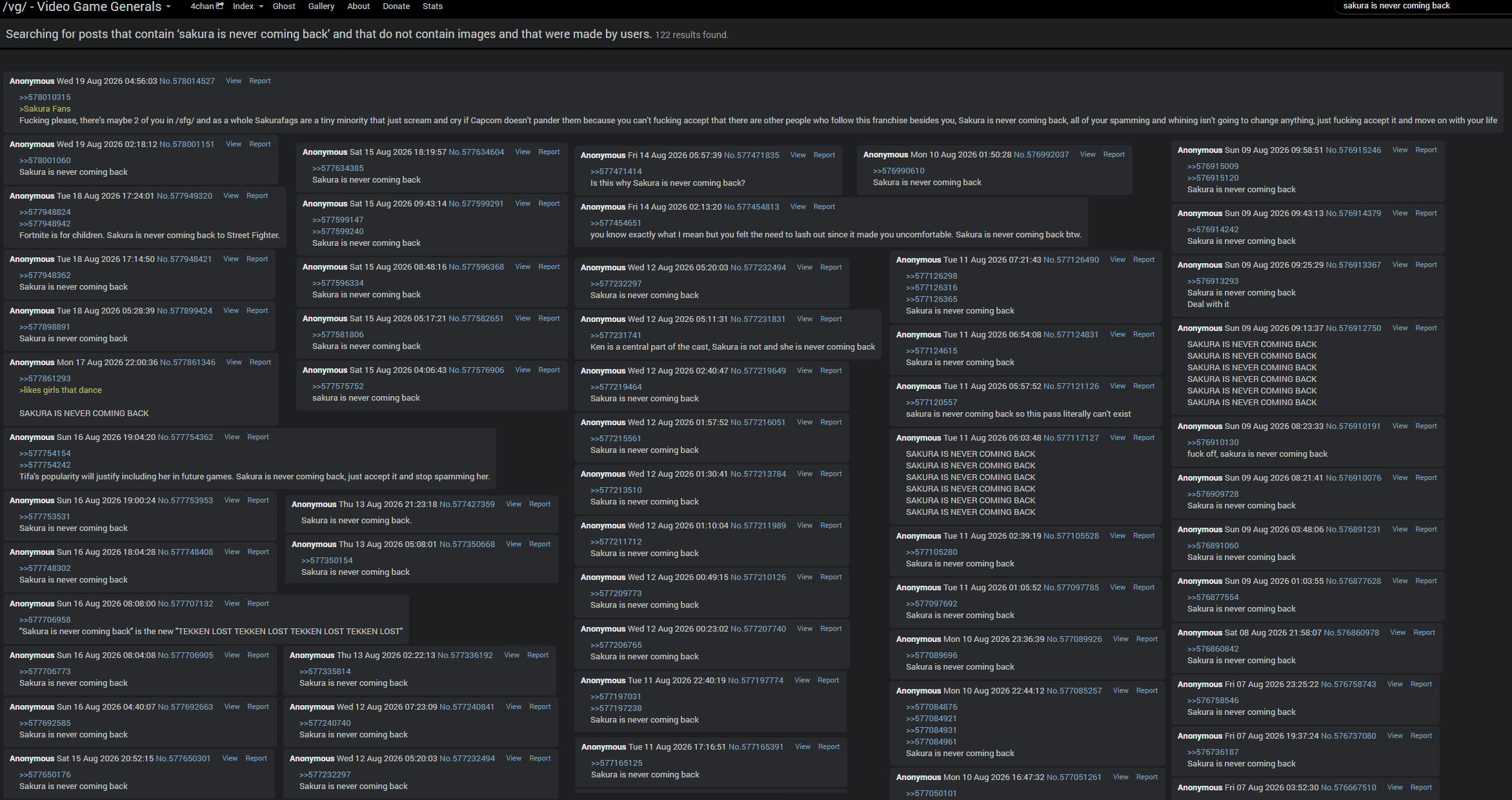Open quoted post >>577084931

point(932,730)
